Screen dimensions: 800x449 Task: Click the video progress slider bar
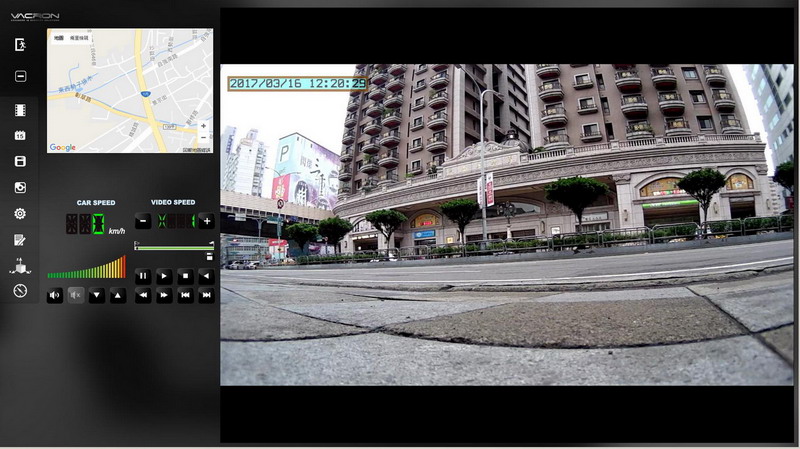click(x=174, y=246)
